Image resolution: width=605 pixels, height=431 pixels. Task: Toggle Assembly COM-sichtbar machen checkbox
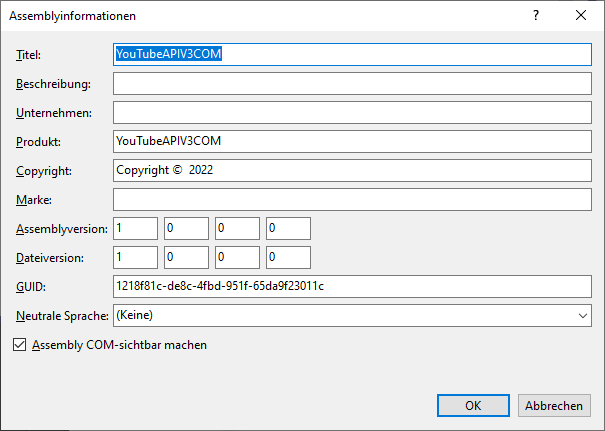pos(20,345)
